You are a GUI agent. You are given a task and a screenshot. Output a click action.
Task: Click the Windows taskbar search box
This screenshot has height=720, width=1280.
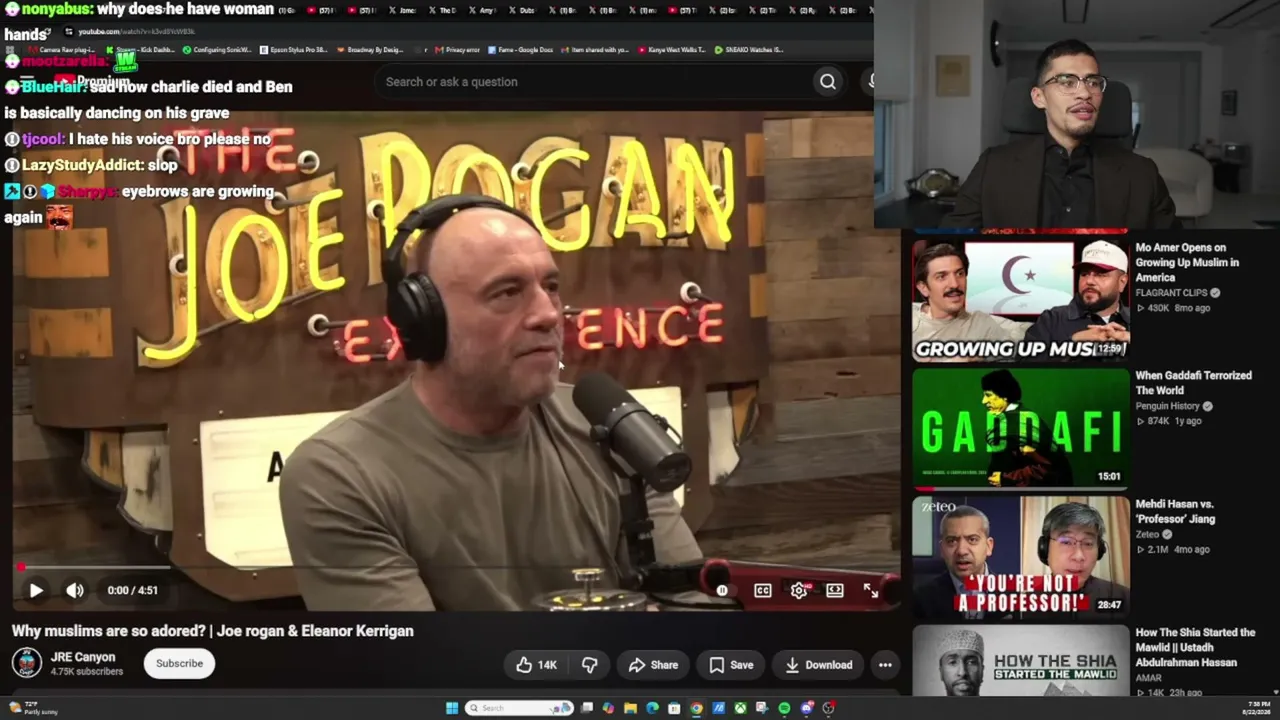point(518,708)
